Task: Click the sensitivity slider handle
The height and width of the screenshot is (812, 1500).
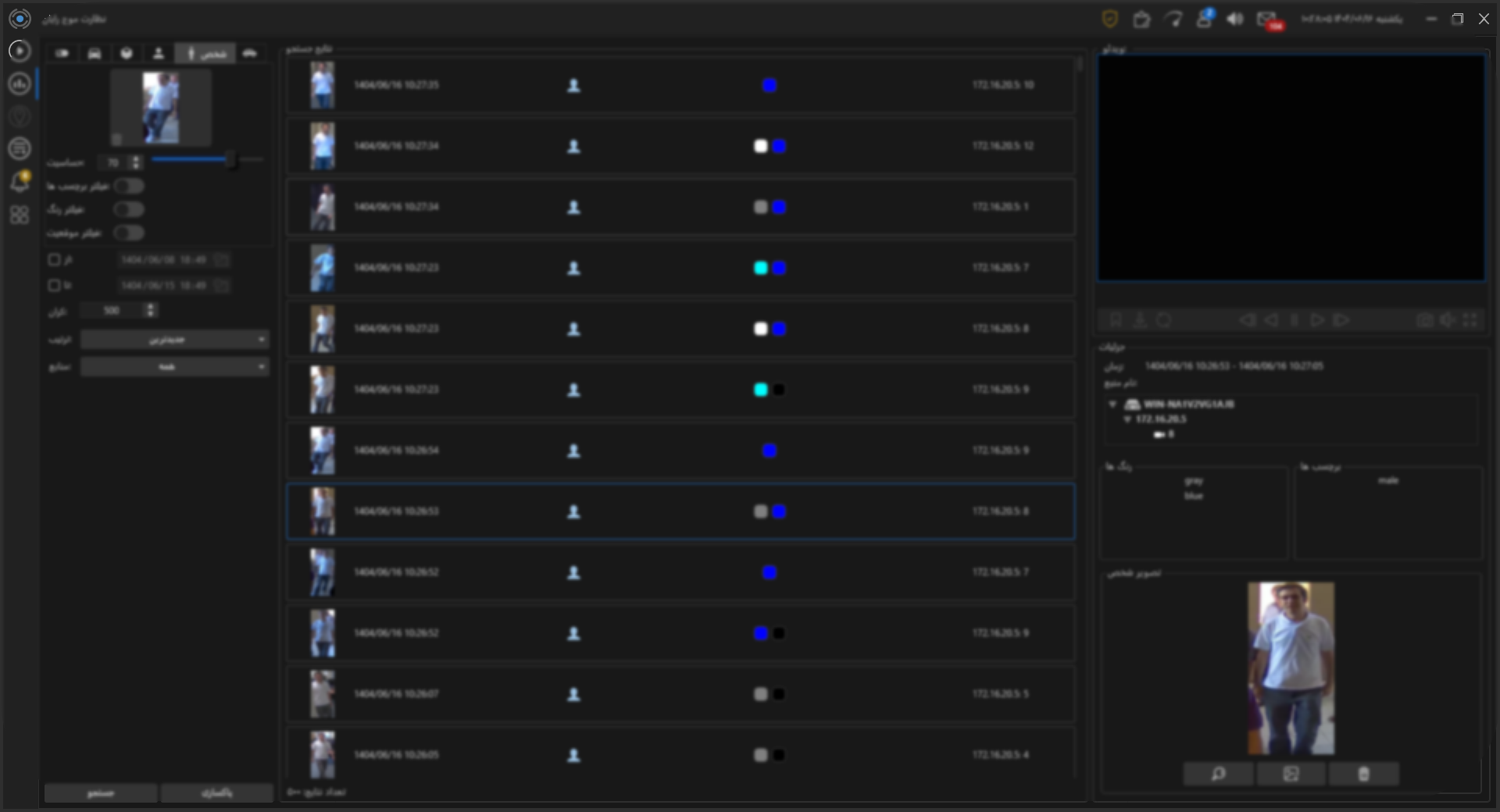Action: coord(230,160)
